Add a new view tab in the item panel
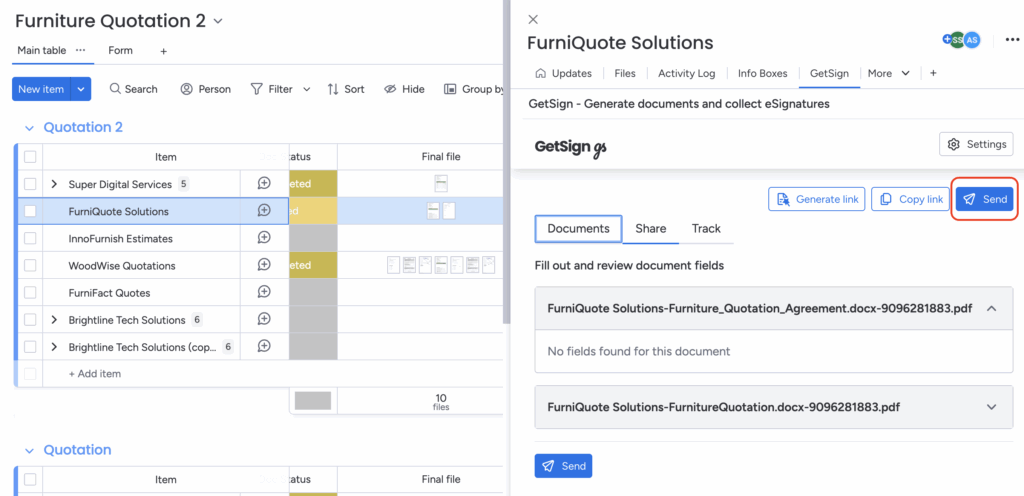Viewport: 1024px width, 496px height. [933, 73]
